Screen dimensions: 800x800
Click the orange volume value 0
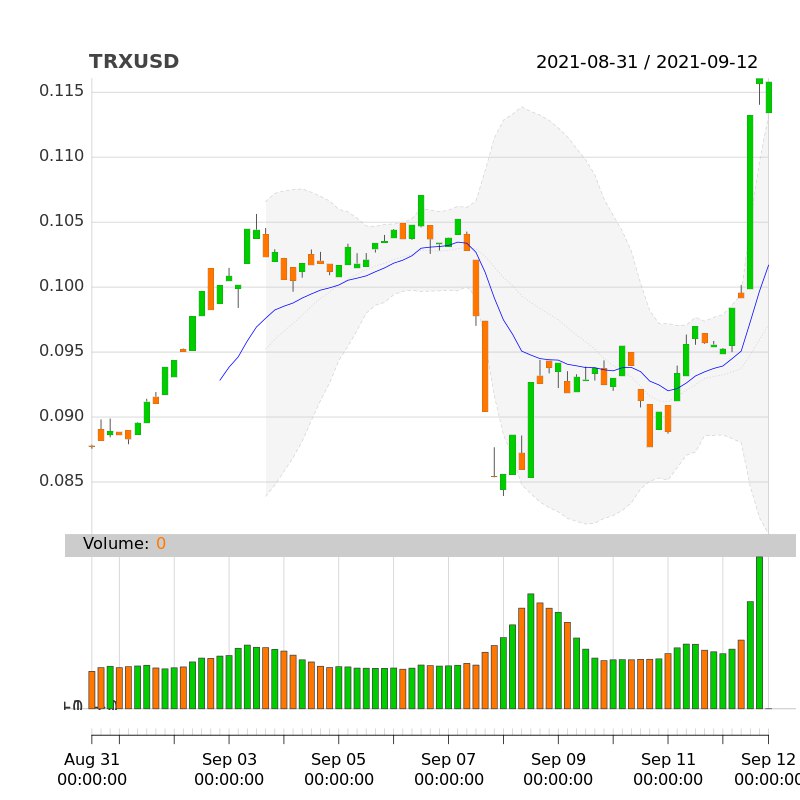tap(161, 544)
